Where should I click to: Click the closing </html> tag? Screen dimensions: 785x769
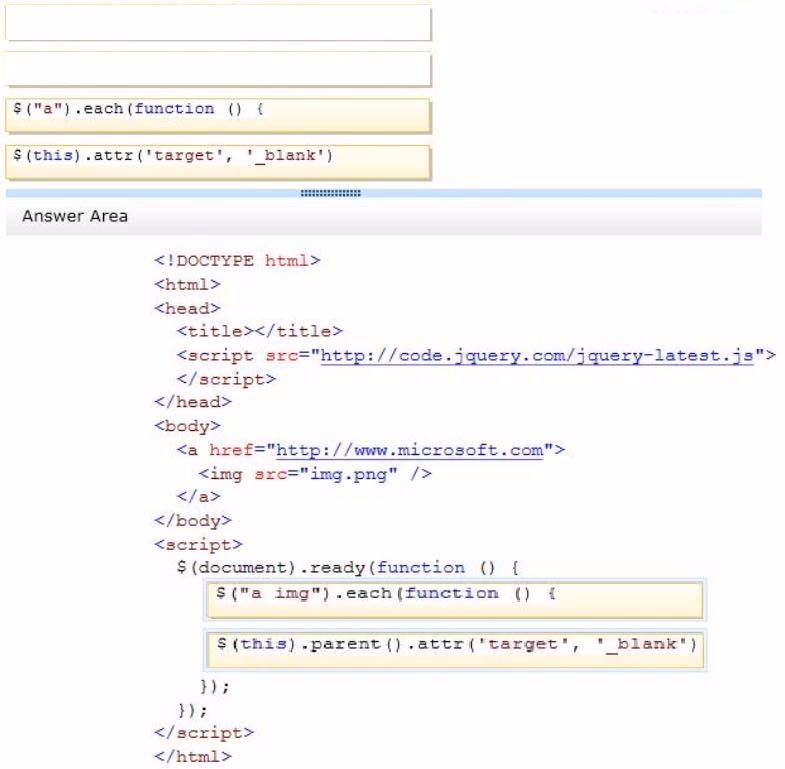193,756
